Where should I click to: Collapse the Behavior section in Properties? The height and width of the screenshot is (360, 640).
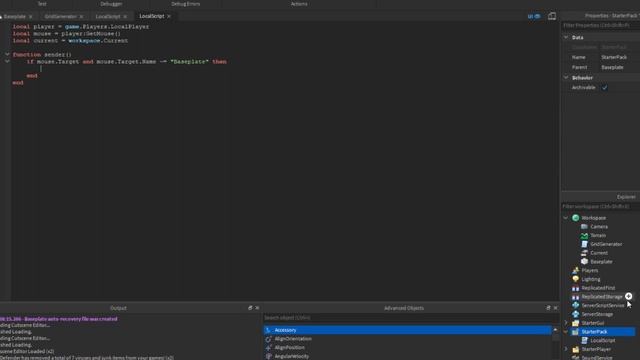[566, 77]
